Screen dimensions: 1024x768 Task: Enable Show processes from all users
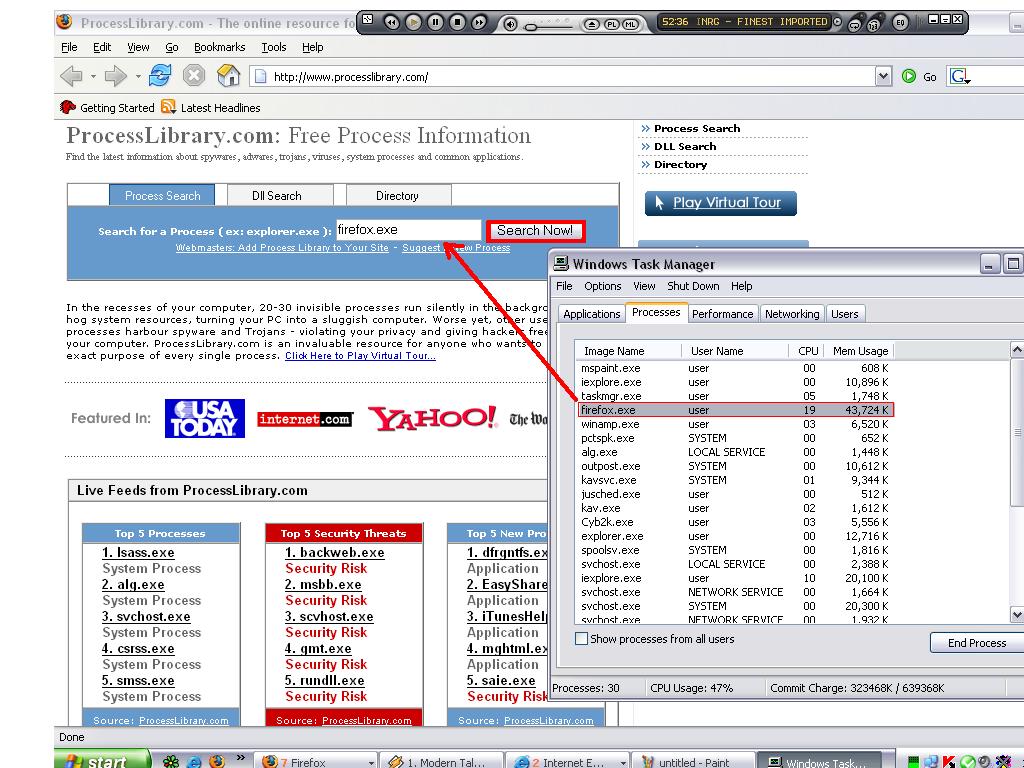tap(582, 639)
